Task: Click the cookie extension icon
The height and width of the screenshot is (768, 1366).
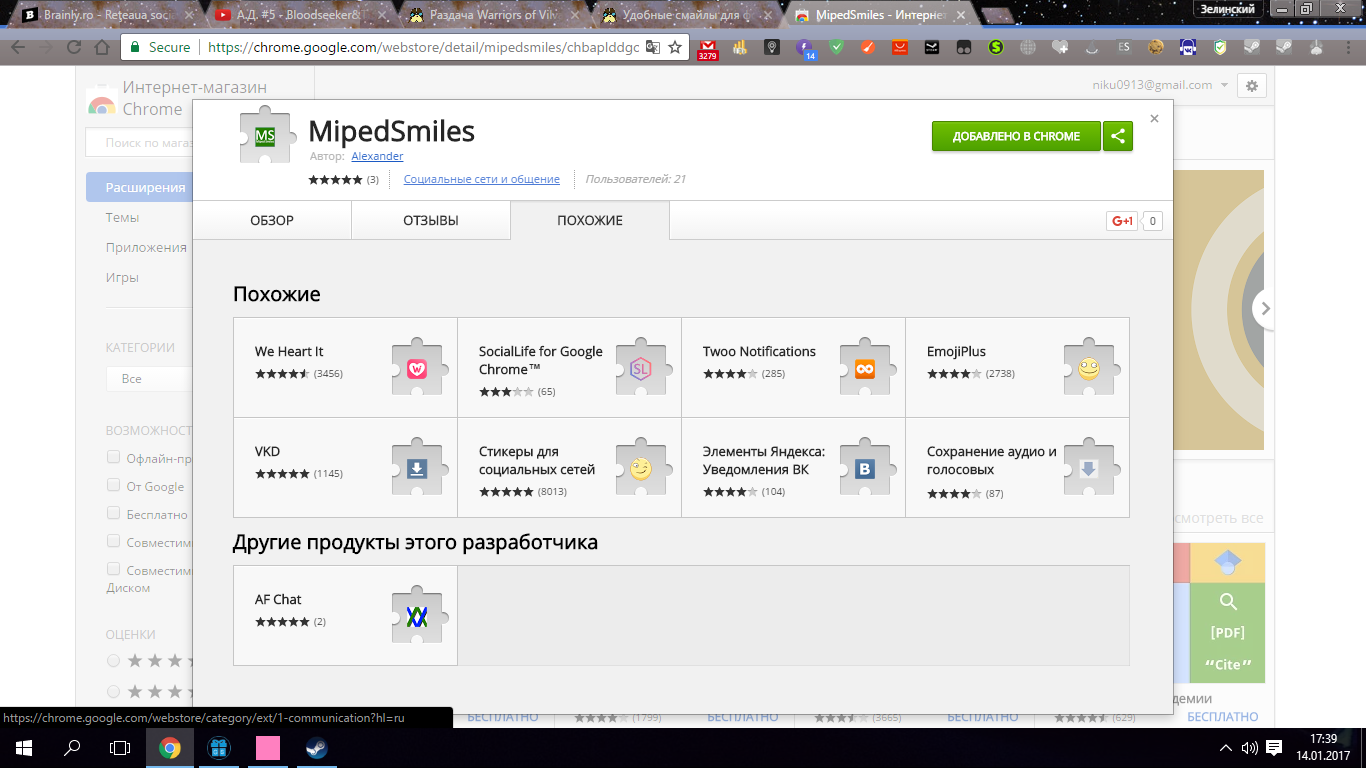Action: 1156,47
